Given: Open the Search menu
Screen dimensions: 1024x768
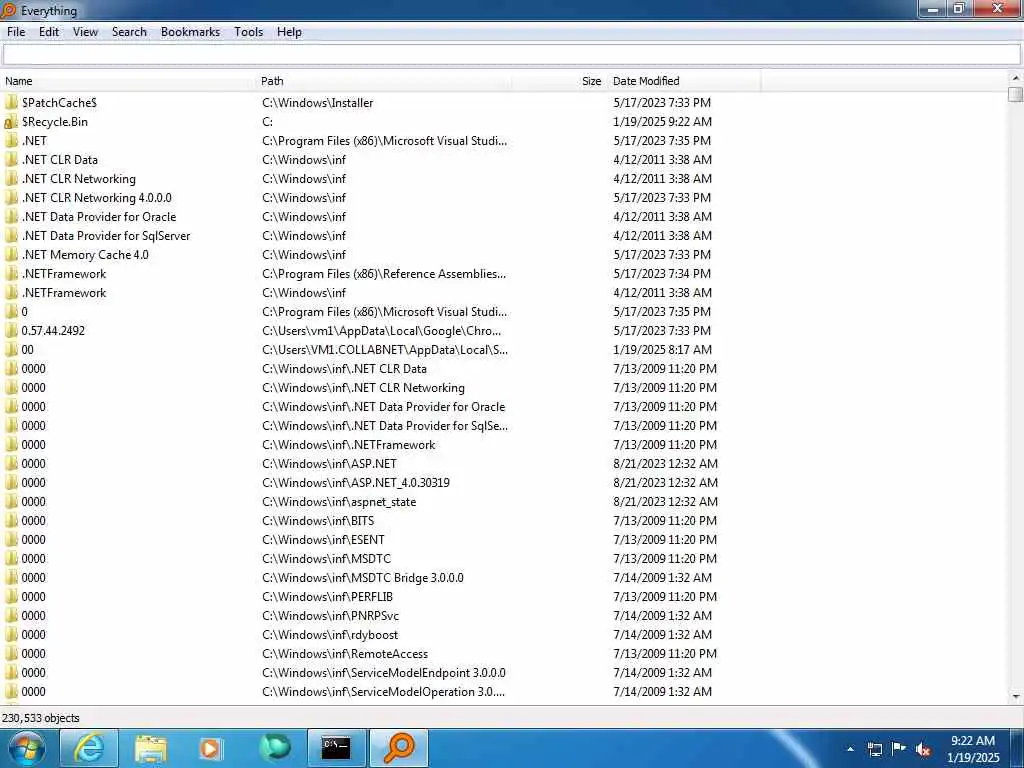Looking at the screenshot, I should [129, 32].
